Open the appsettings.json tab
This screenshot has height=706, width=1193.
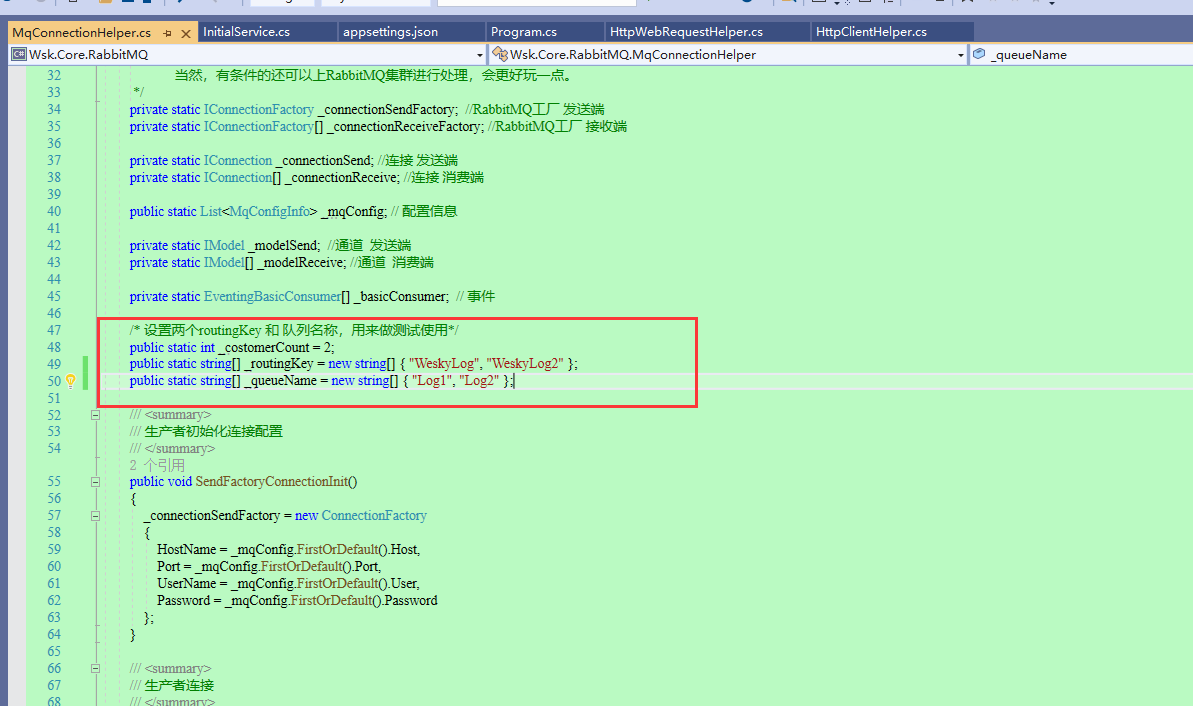click(390, 32)
